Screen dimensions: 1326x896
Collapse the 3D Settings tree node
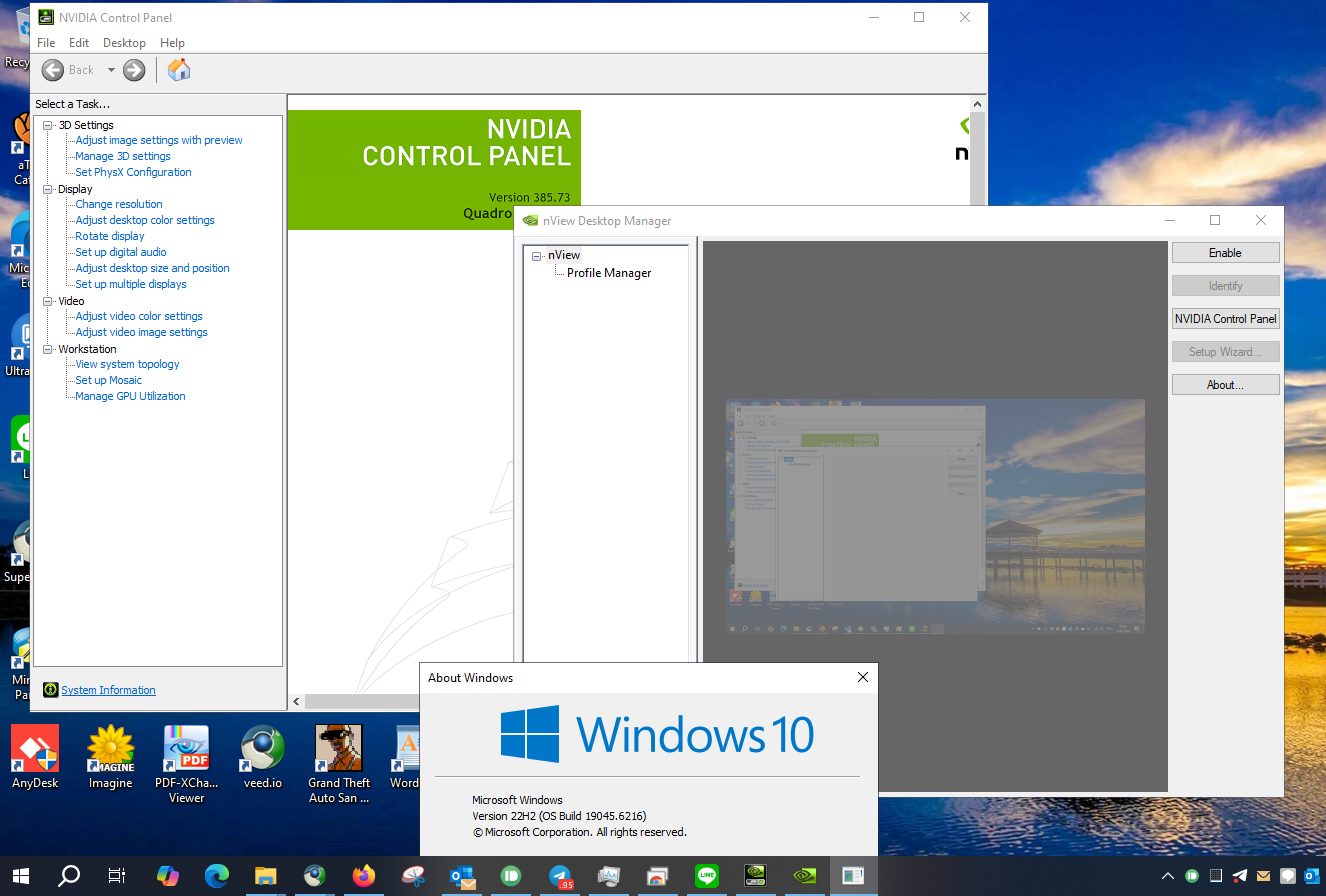click(47, 125)
